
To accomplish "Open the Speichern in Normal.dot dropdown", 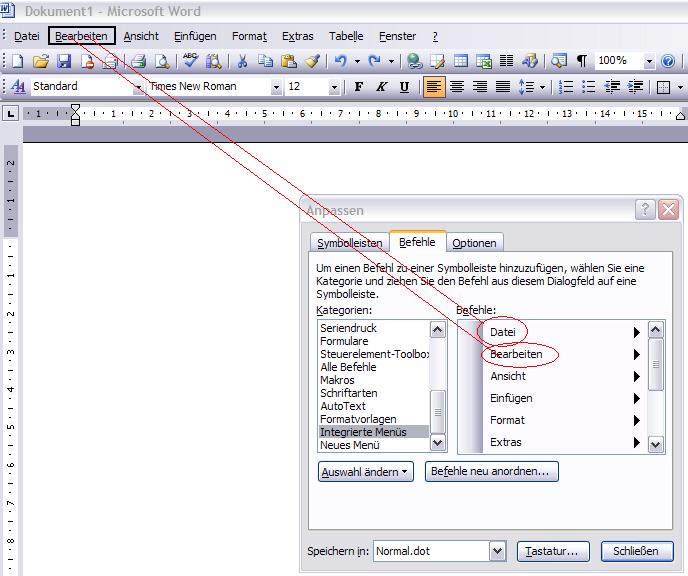I will (498, 551).
